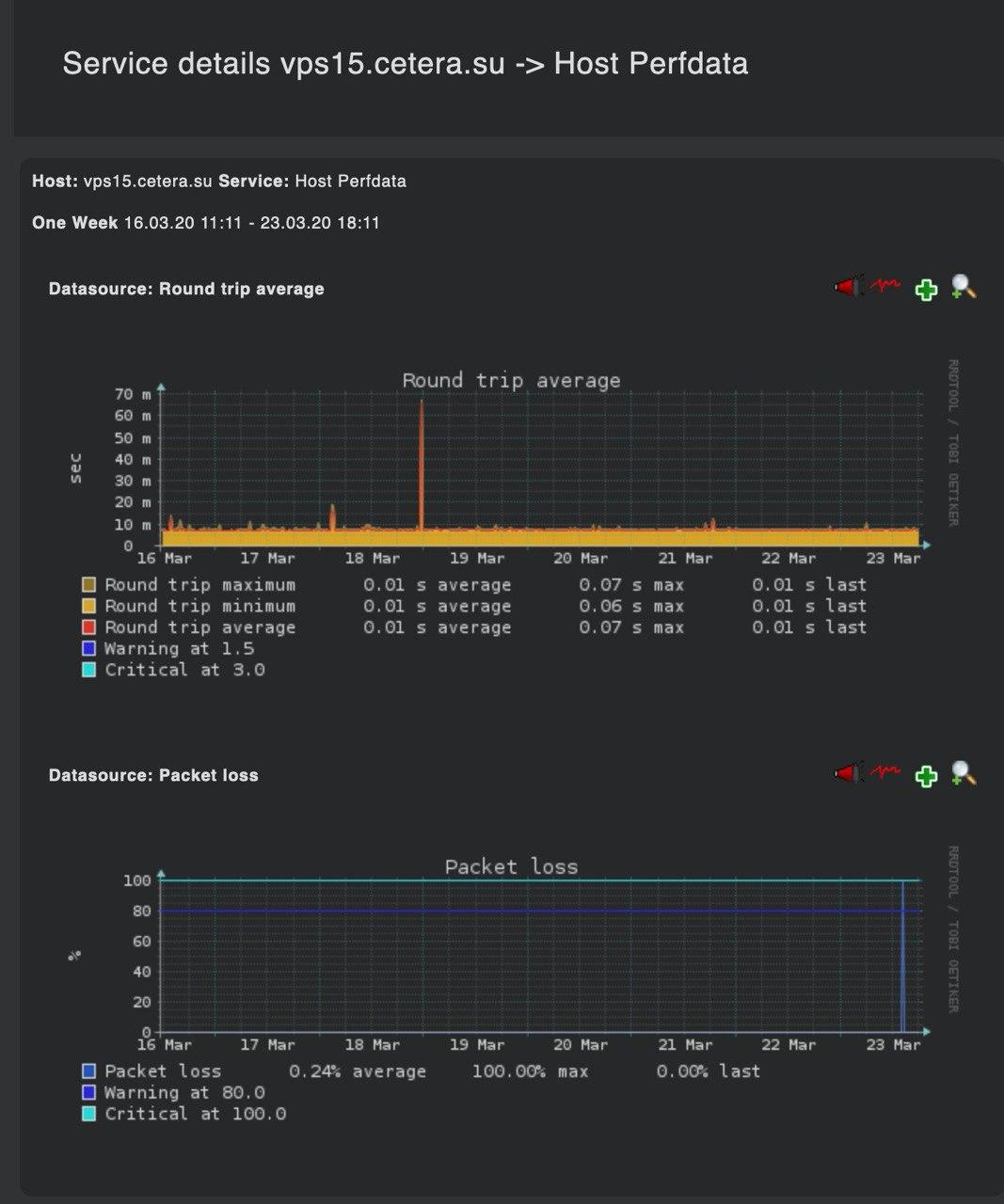Click the Datasource: Packet loss heading

[153, 775]
